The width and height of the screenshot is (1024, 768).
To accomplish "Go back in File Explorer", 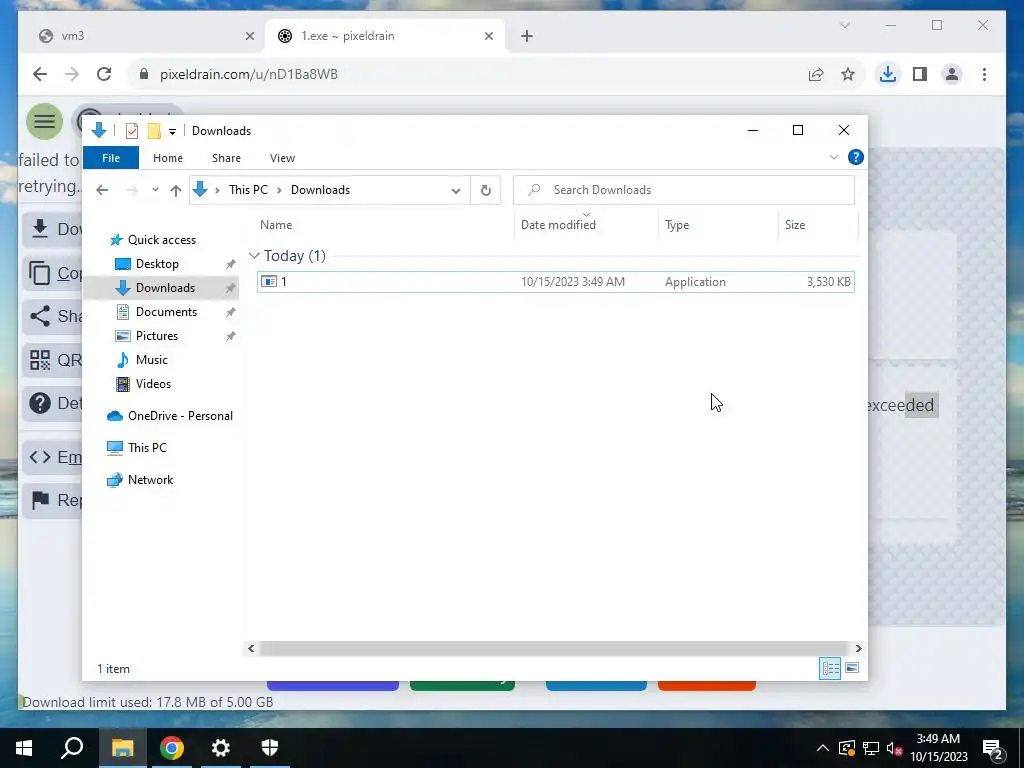I will tap(102, 190).
